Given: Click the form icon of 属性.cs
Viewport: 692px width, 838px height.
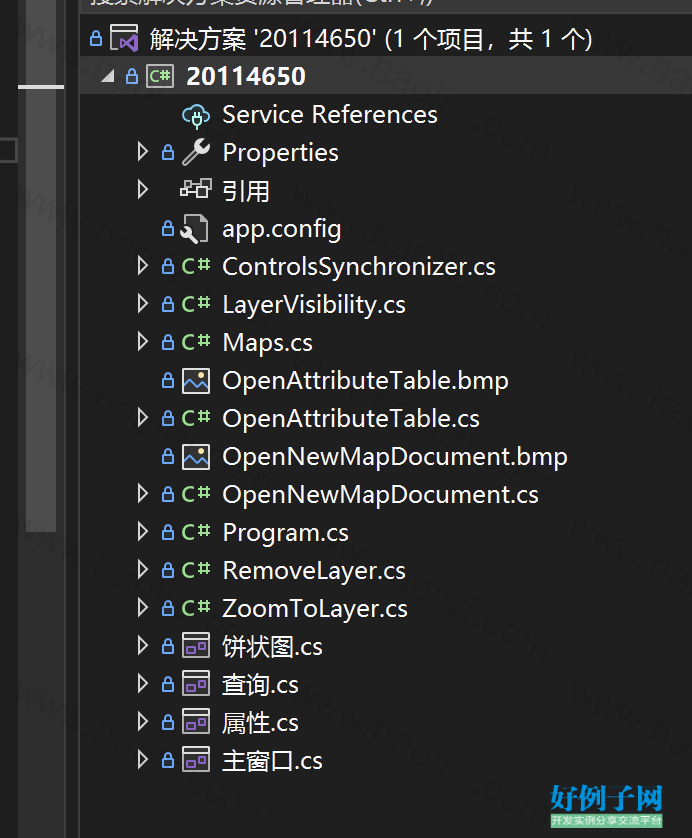Looking at the screenshot, I should [196, 721].
